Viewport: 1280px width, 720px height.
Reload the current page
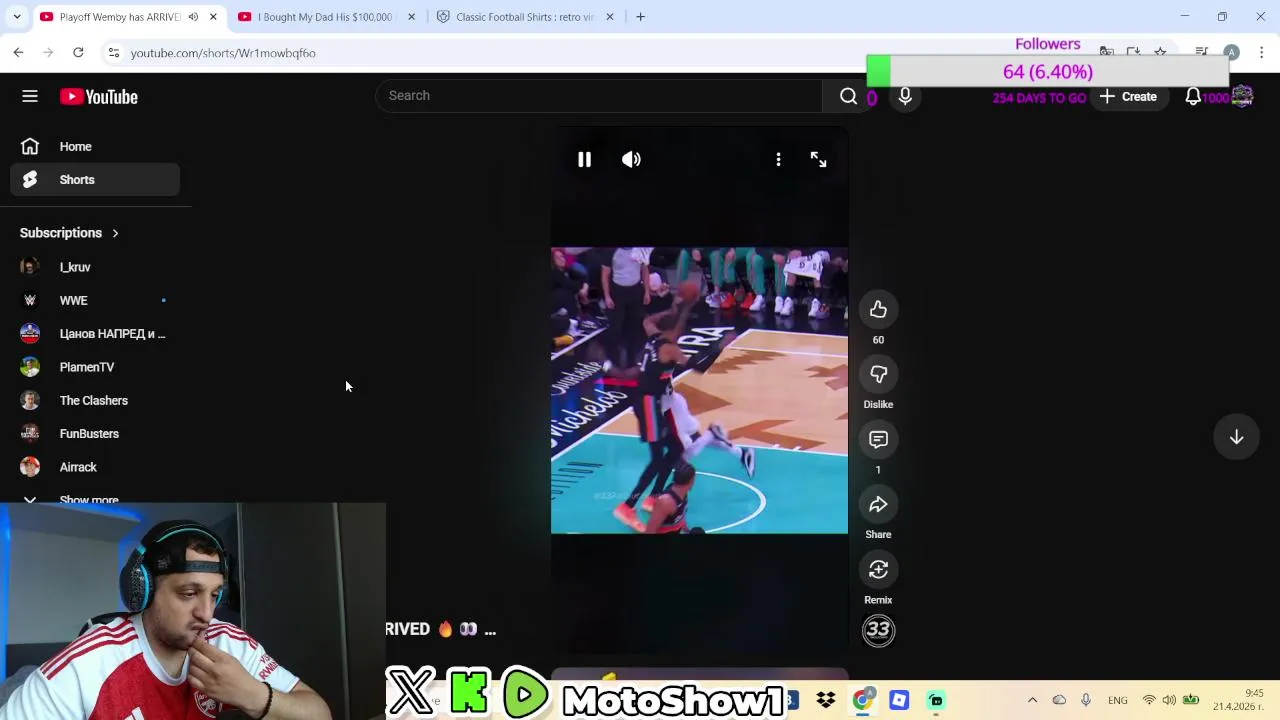coord(78,52)
